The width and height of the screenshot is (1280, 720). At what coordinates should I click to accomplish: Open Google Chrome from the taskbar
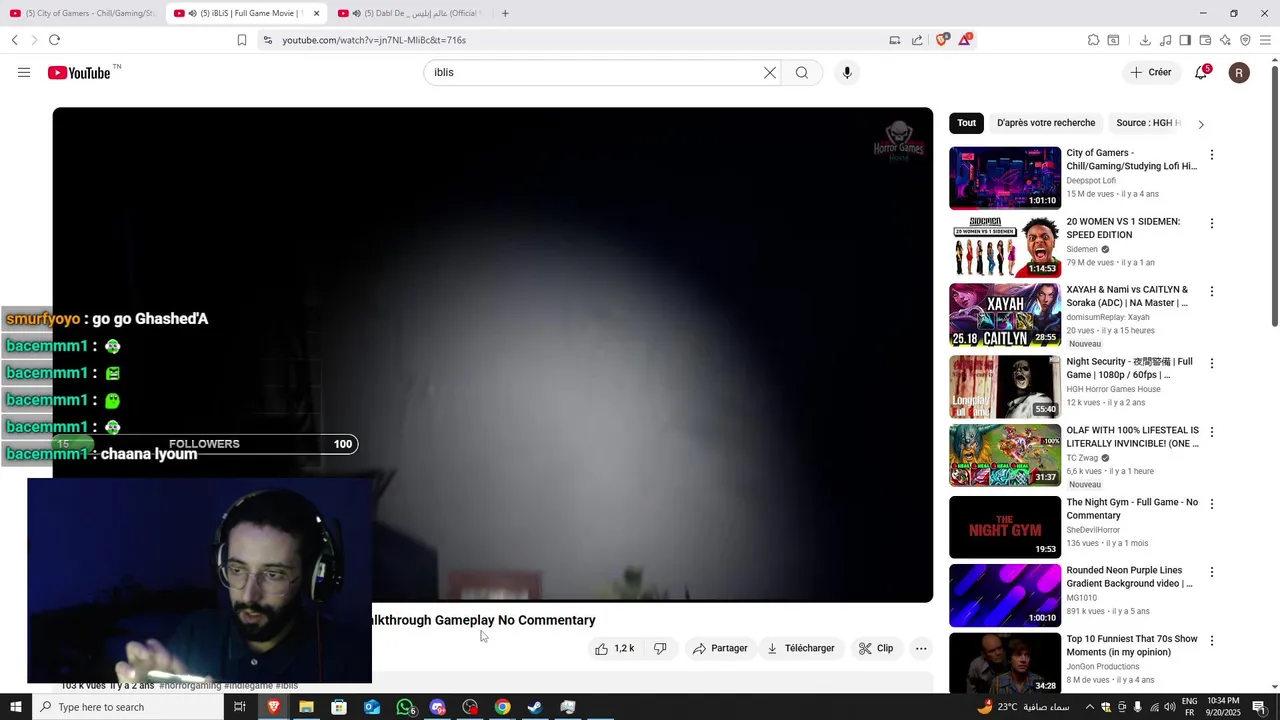pyautogui.click(x=502, y=707)
